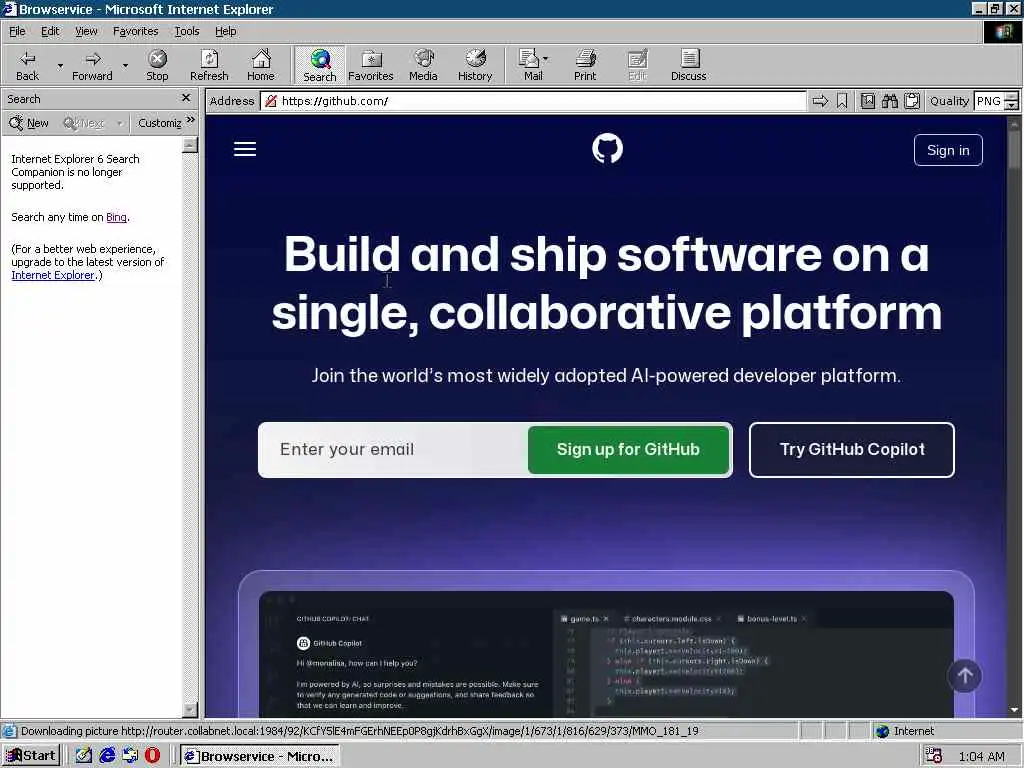Open the Media toolbar button
The height and width of the screenshot is (768, 1024).
(x=423, y=65)
